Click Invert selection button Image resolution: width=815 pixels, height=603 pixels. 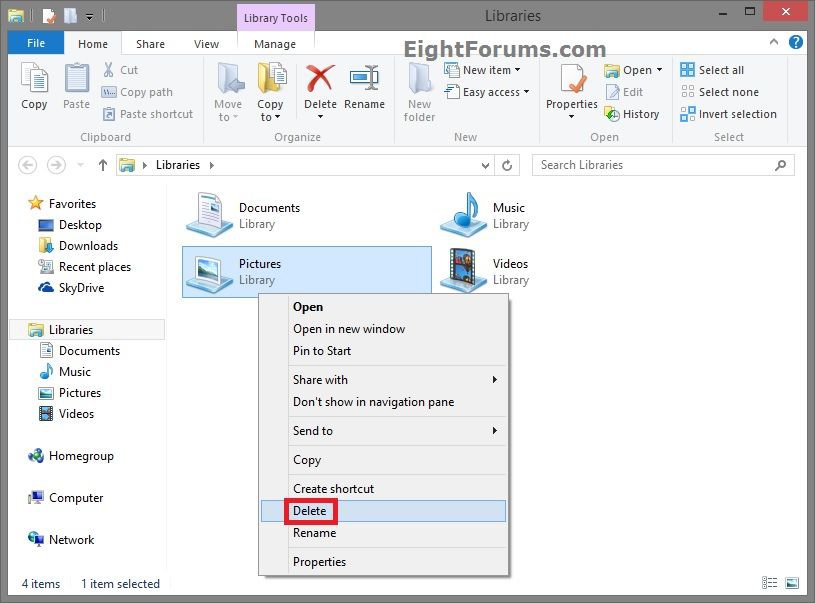click(728, 114)
